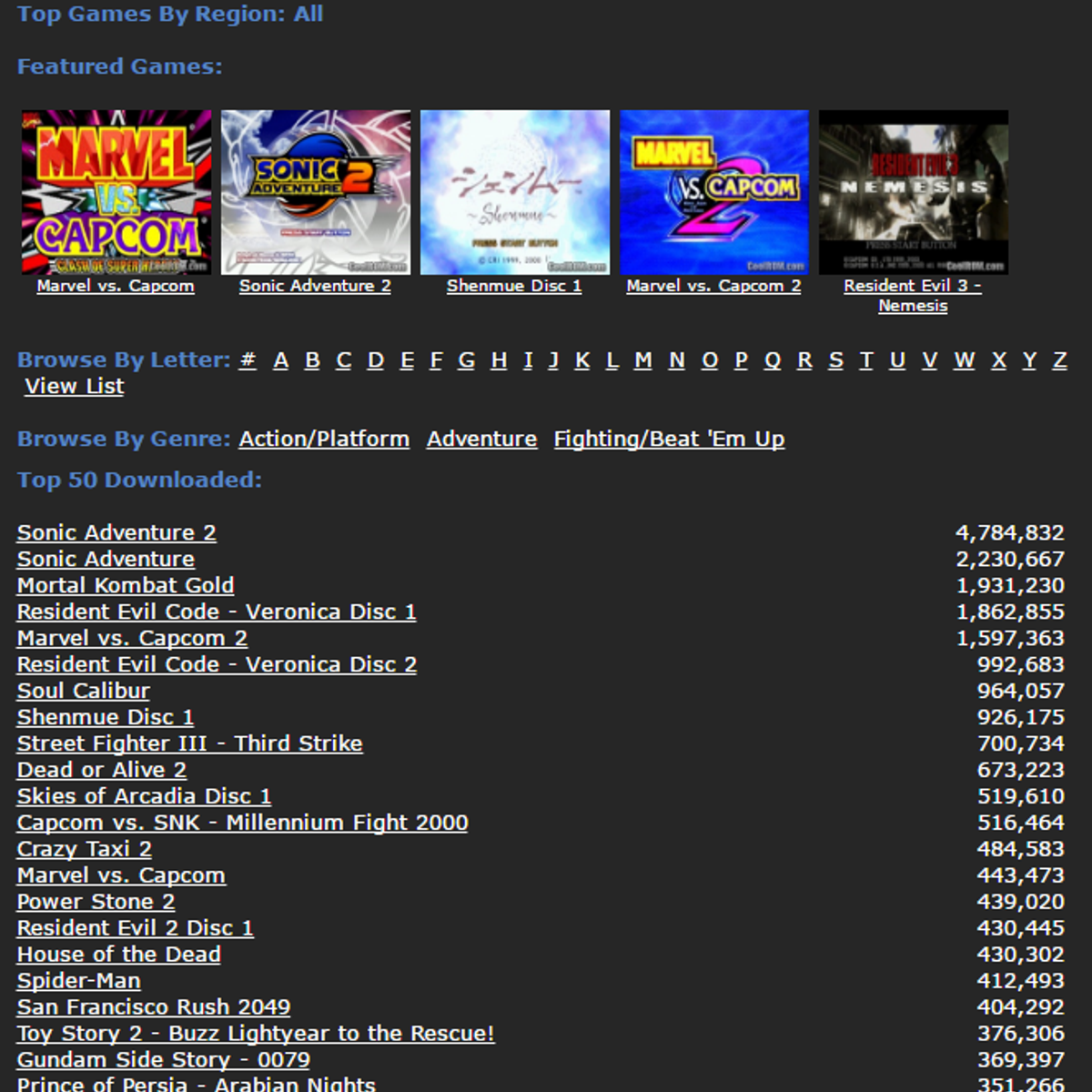Select Toy Story 2 - Buzz Lightyear link
The image size is (1092, 1092).
click(256, 1035)
